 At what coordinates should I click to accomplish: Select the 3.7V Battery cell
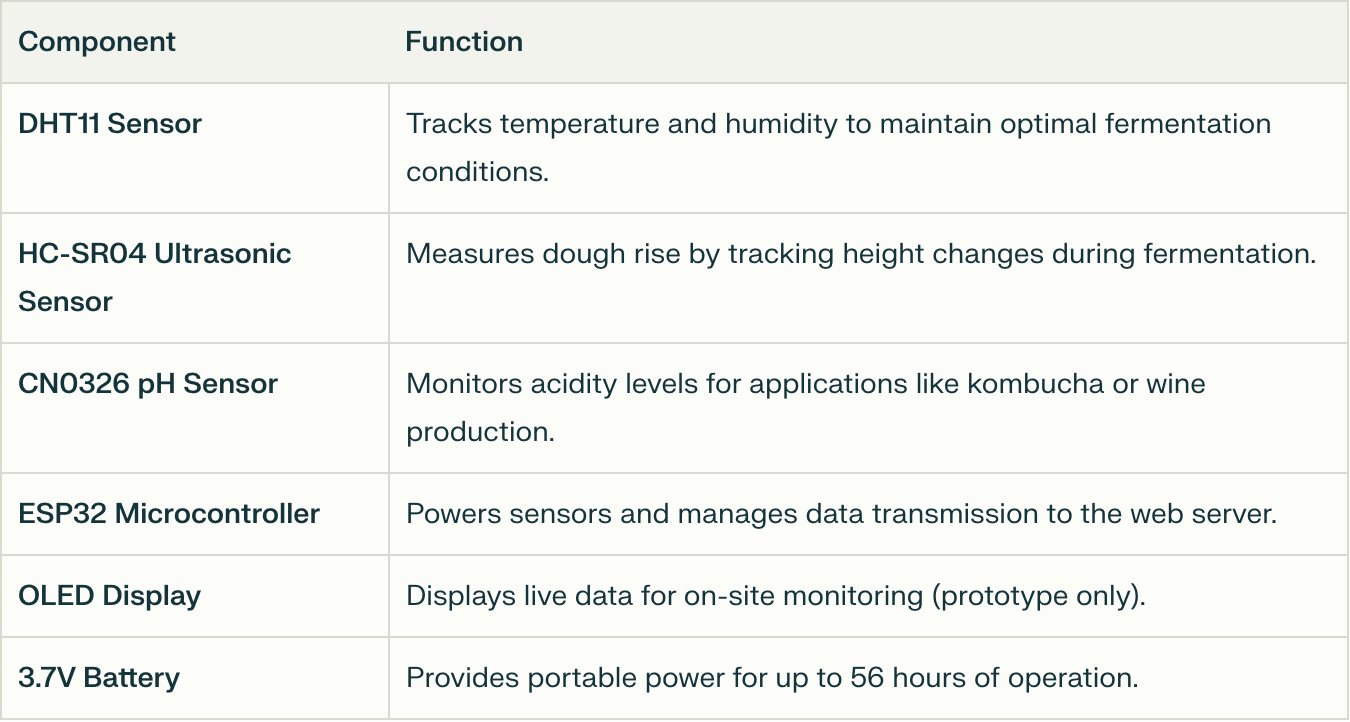(x=99, y=678)
